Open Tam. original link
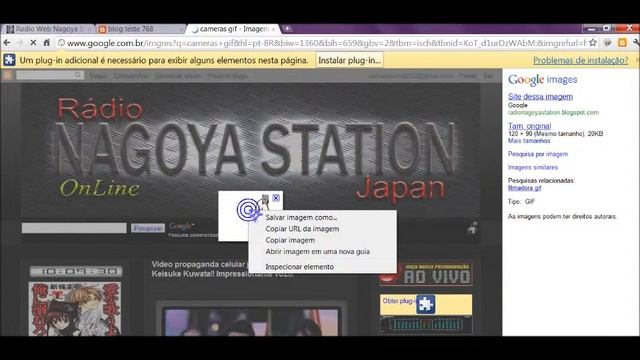 (529, 126)
